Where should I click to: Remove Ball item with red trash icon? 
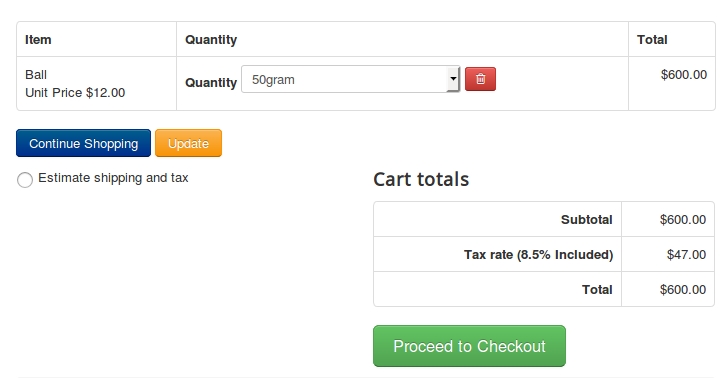480,79
